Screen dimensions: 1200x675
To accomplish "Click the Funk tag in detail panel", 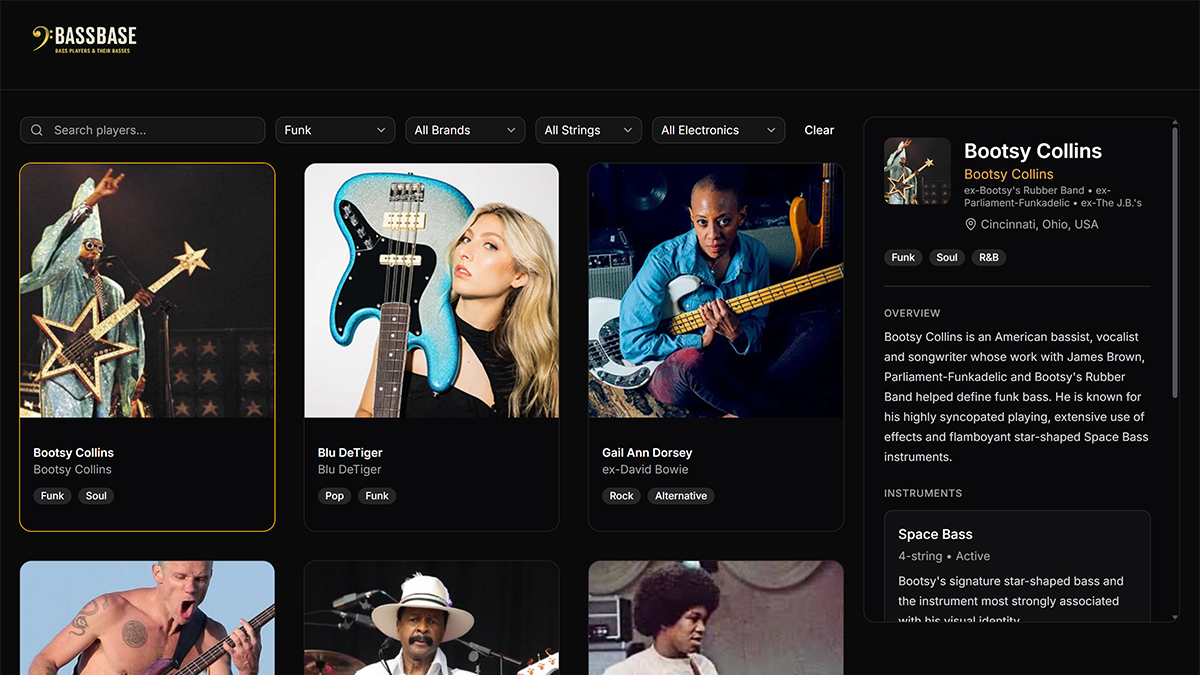I will tap(903, 258).
